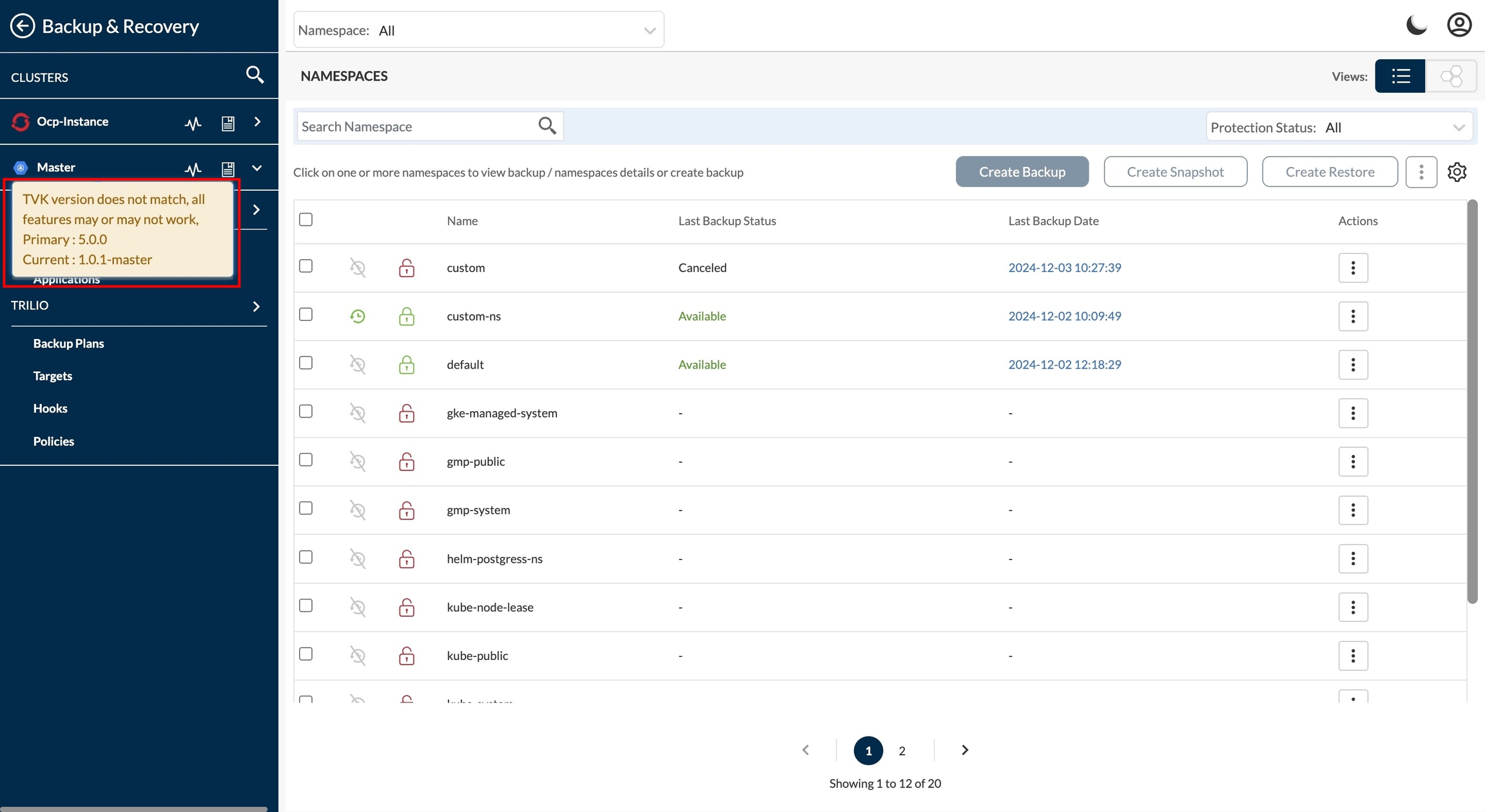
Task: Open clusters search magnifier icon
Action: [255, 75]
